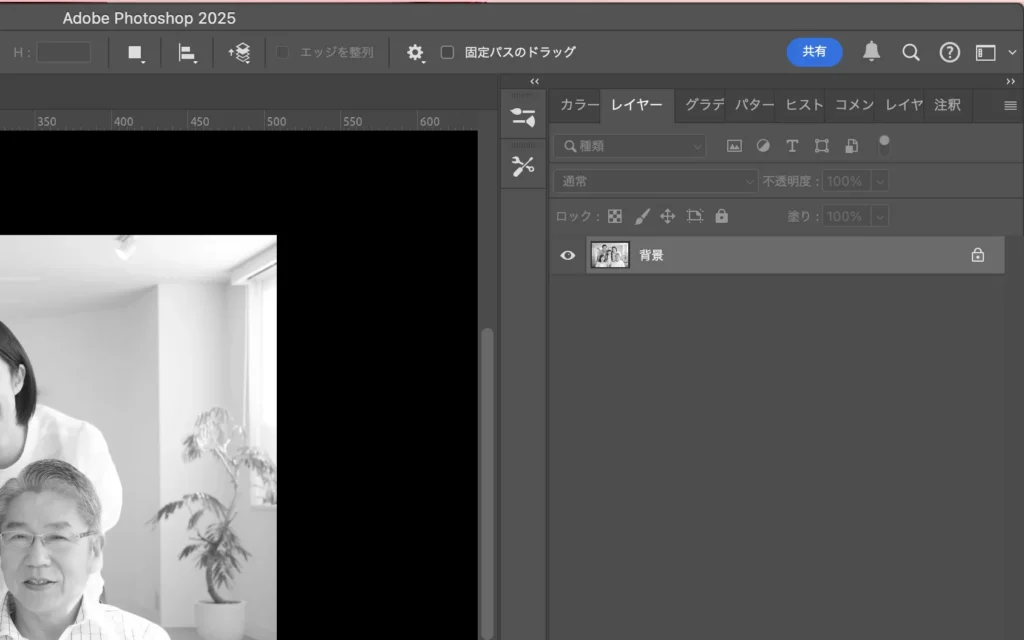The width and height of the screenshot is (1024, 640).
Task: Hide the 背景 layer with eye icon
Action: pyautogui.click(x=567, y=255)
